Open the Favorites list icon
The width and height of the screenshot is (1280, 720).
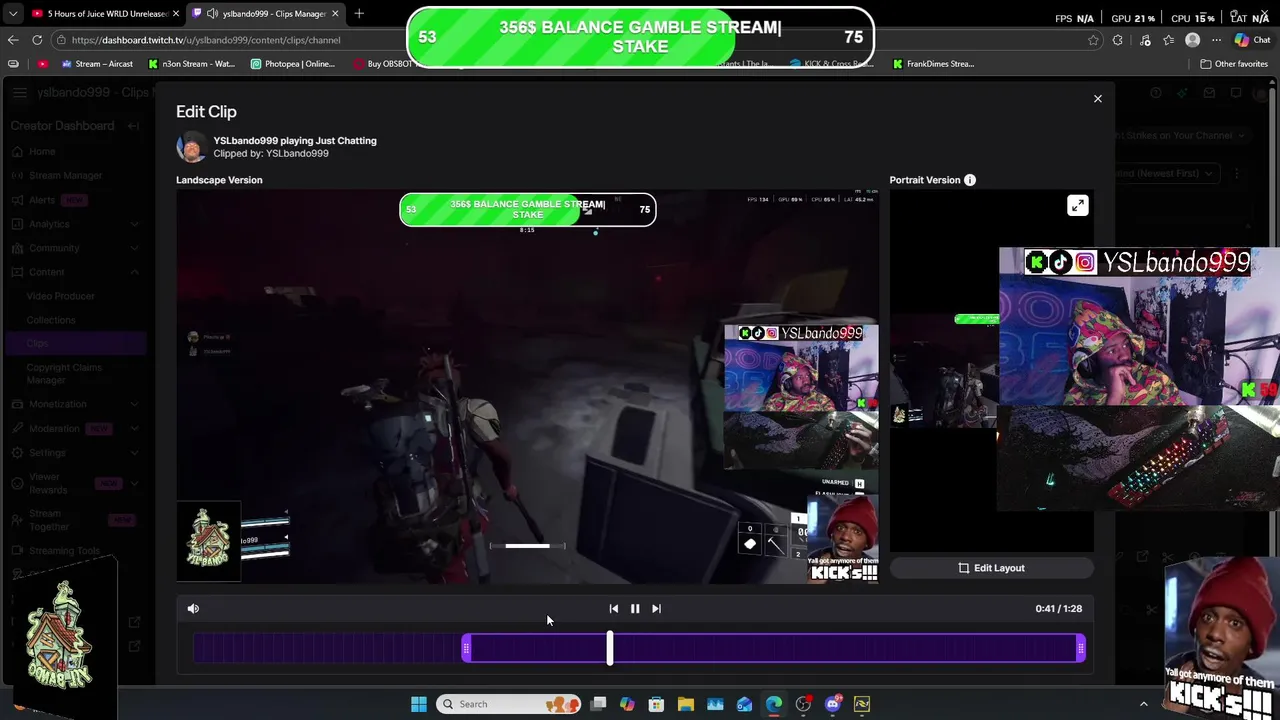[x=1168, y=40]
